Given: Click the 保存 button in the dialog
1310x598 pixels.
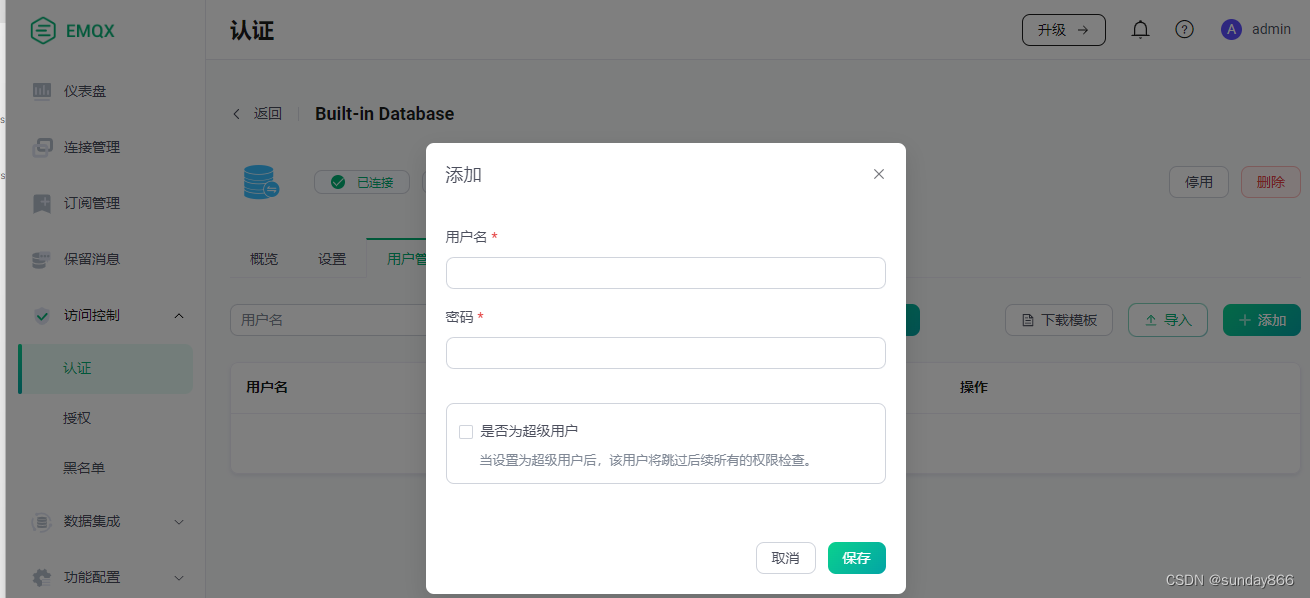Looking at the screenshot, I should (x=856, y=557).
